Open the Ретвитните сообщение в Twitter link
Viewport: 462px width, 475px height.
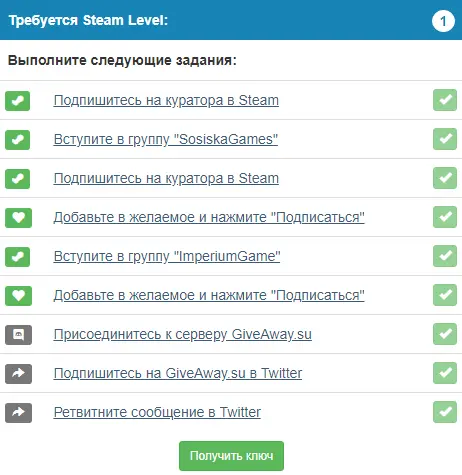click(157, 412)
